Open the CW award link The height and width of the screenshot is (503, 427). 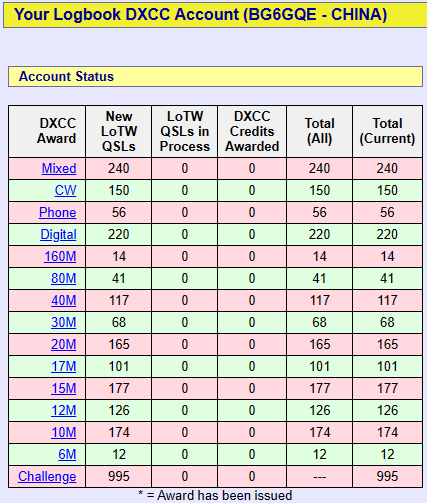click(65, 190)
